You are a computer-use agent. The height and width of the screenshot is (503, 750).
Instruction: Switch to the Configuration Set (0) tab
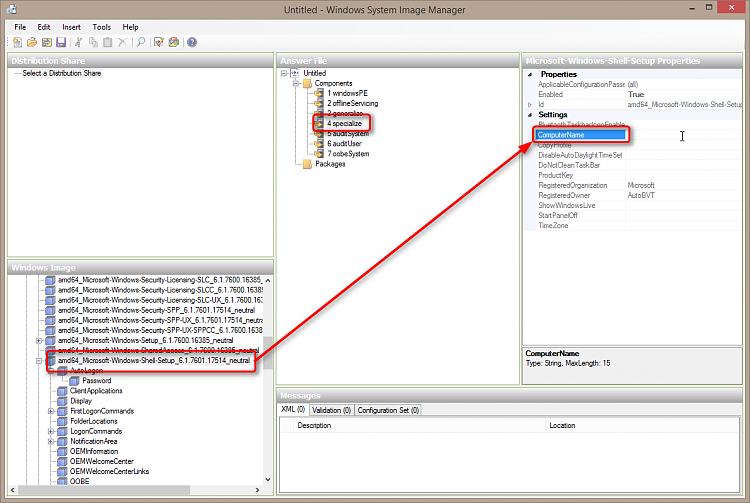[x=388, y=410]
